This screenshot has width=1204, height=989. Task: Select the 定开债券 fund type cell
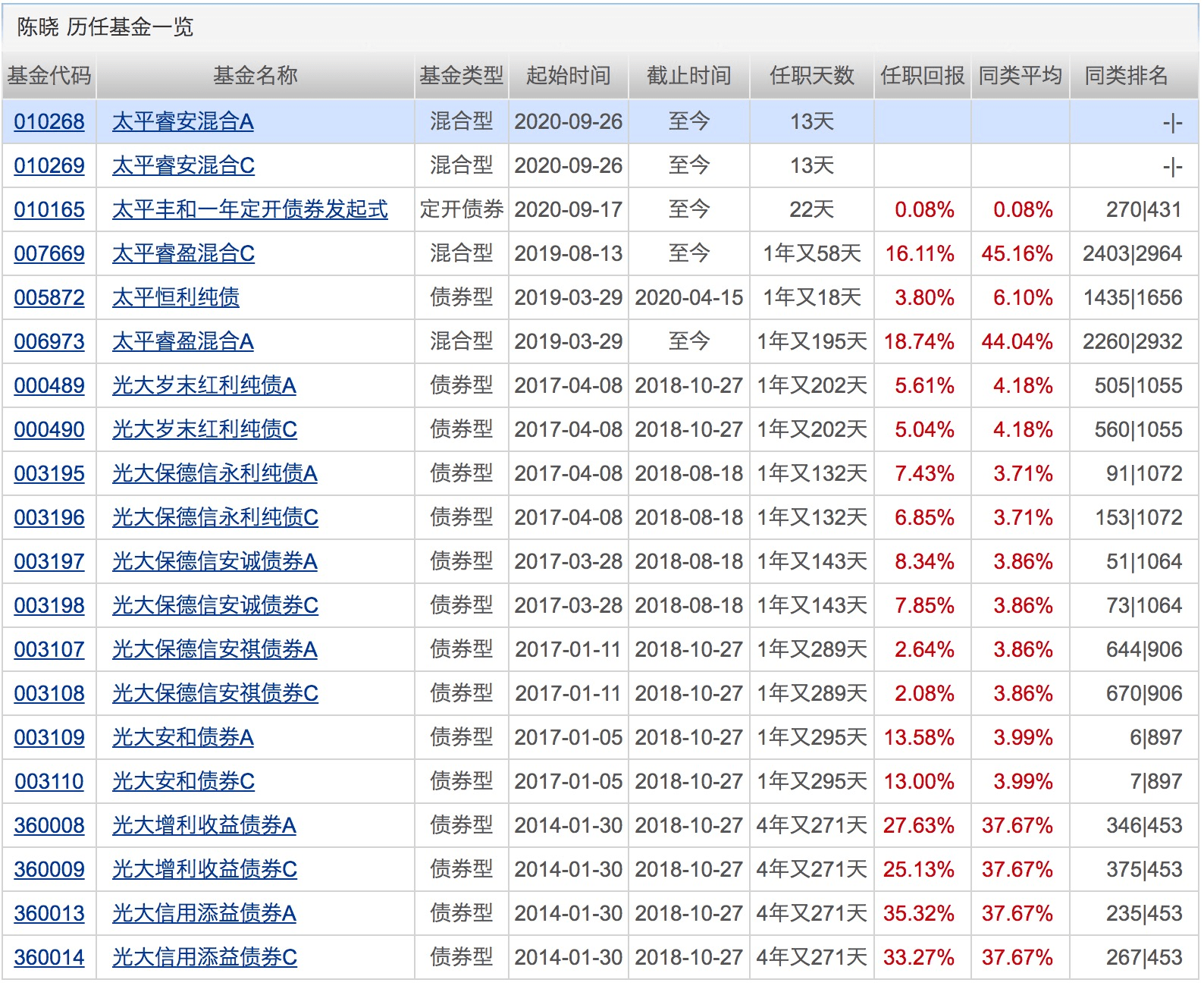462,209
